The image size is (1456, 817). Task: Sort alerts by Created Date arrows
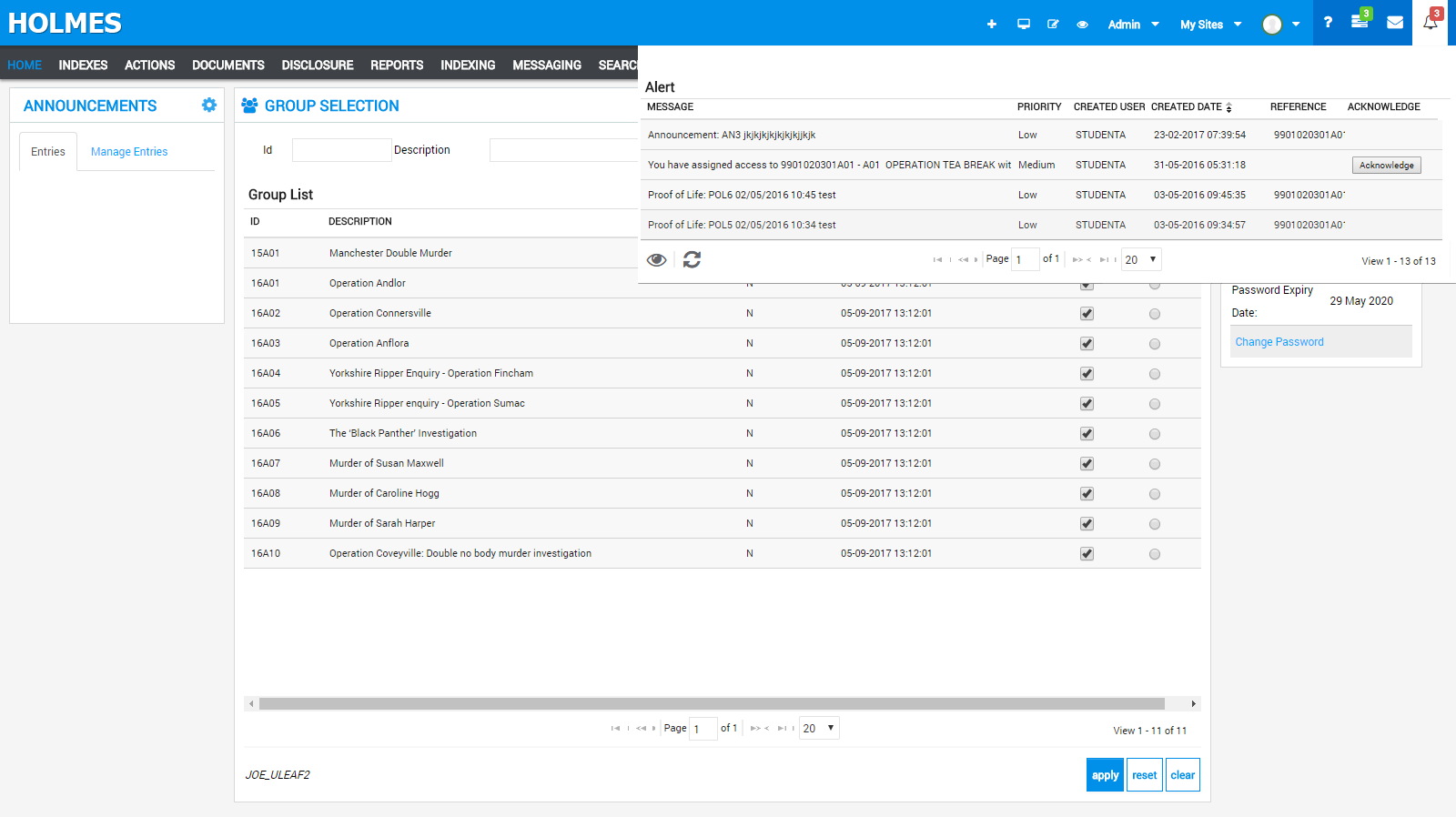point(1228,107)
